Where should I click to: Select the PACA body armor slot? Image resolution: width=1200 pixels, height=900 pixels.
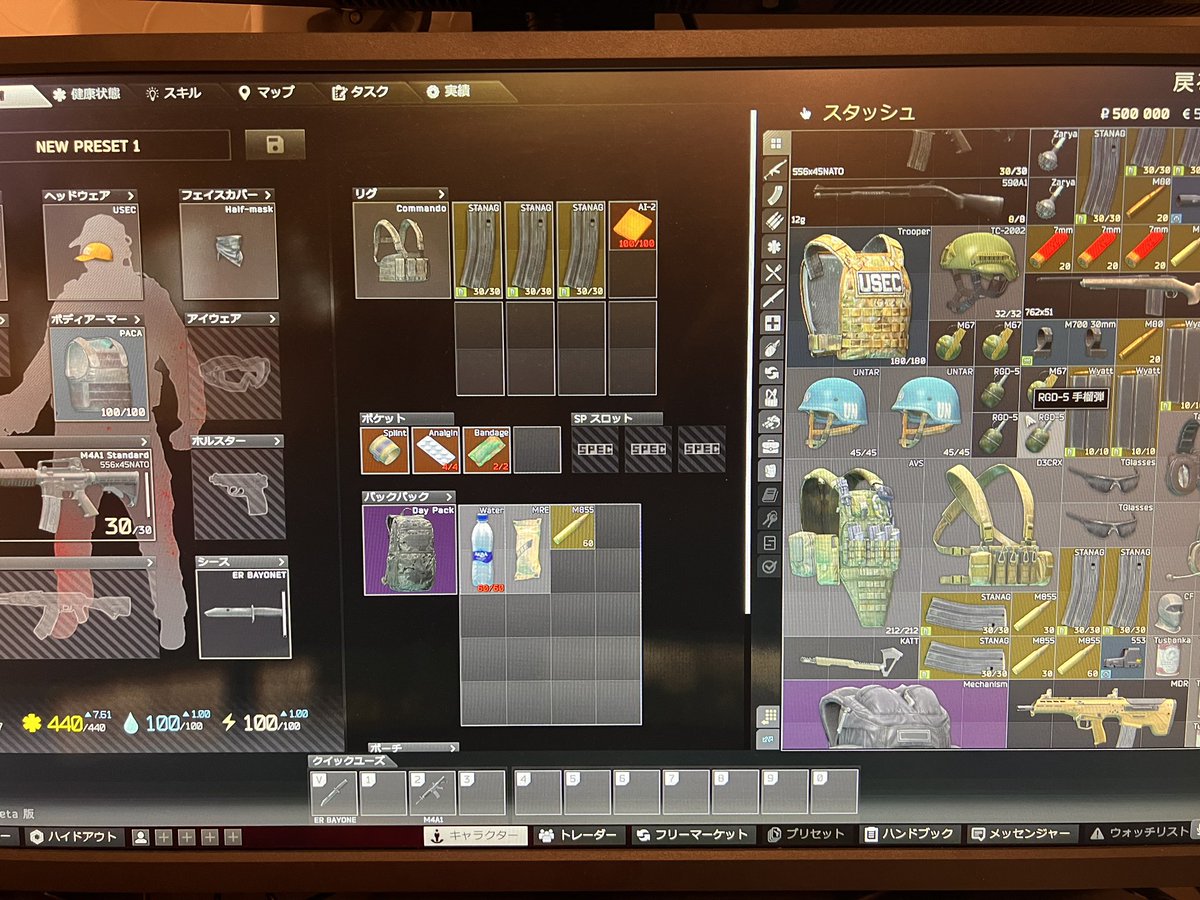(x=98, y=373)
